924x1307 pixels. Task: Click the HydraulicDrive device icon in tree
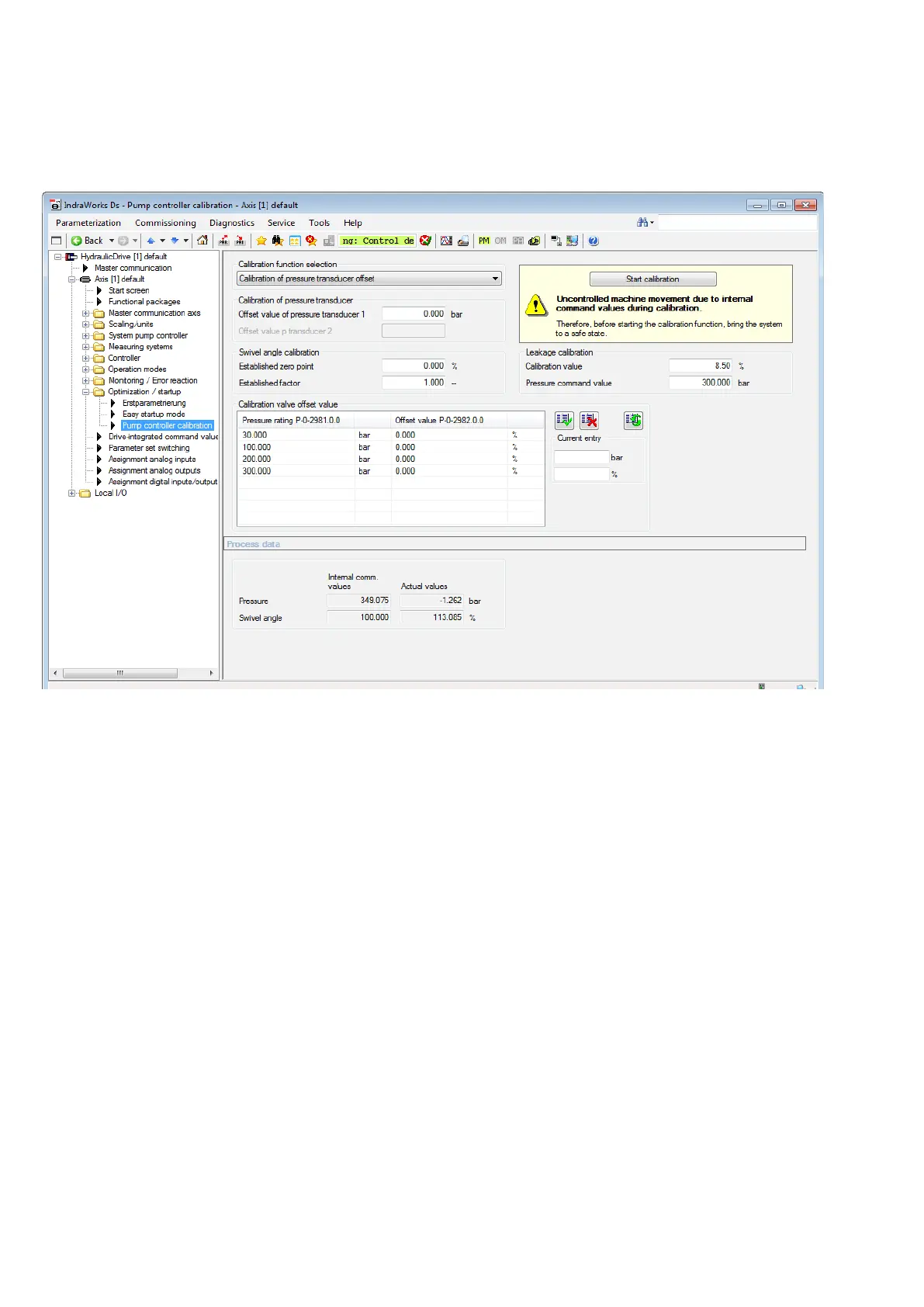coord(71,256)
